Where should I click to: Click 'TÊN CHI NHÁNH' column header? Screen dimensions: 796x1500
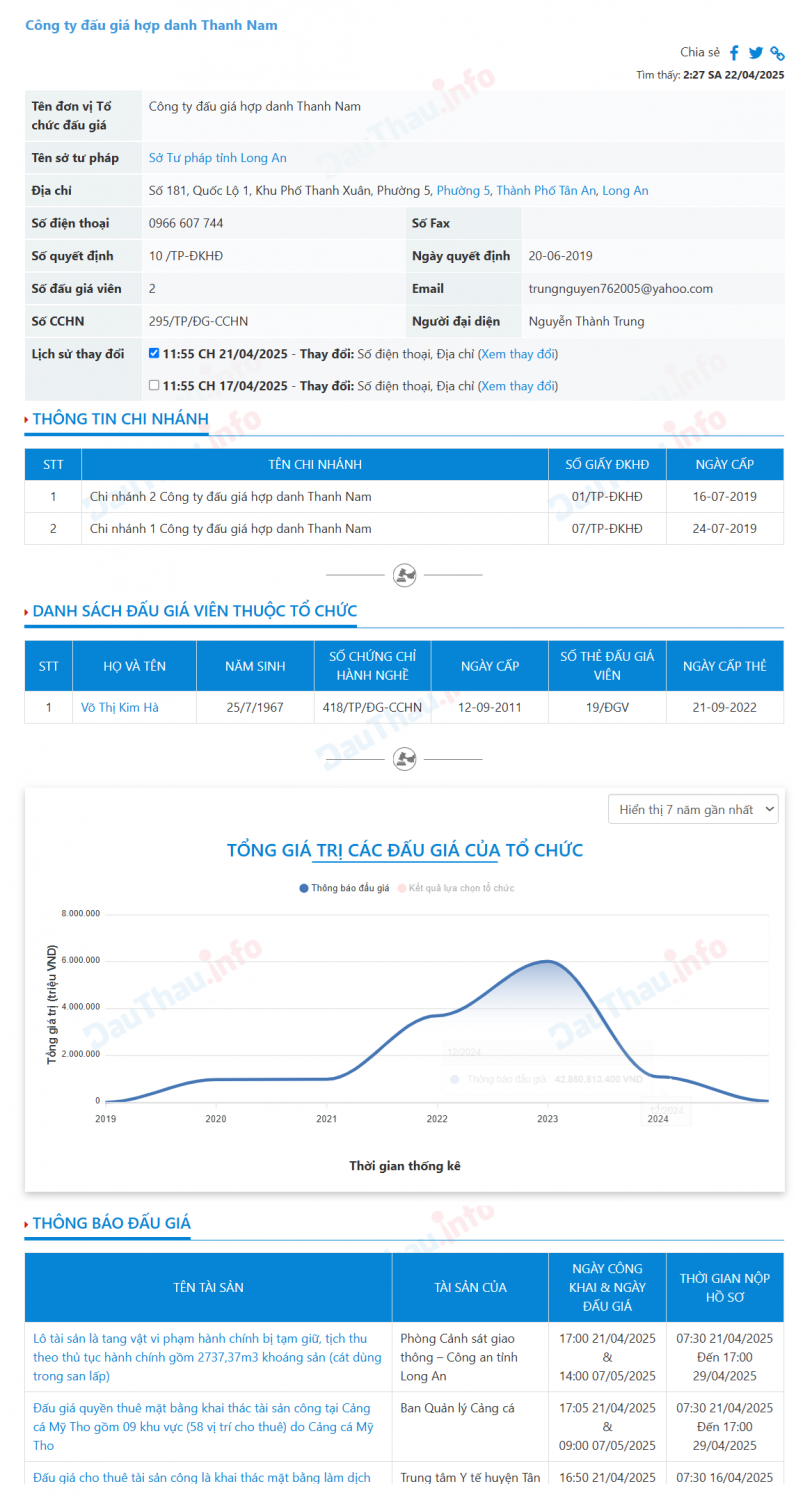[315, 464]
